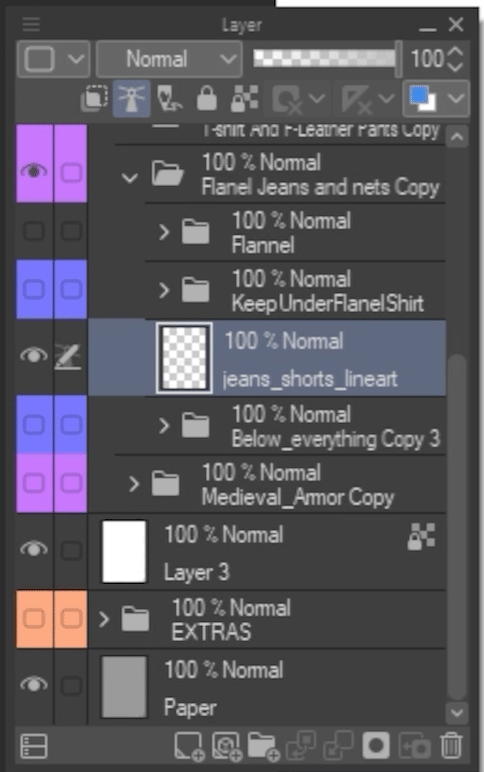
Task: Click New Raster Layer icon
Action: (x=188, y=745)
